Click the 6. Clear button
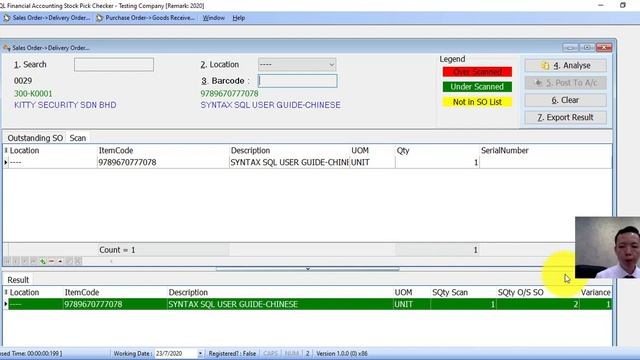The height and width of the screenshot is (360, 640). point(566,100)
